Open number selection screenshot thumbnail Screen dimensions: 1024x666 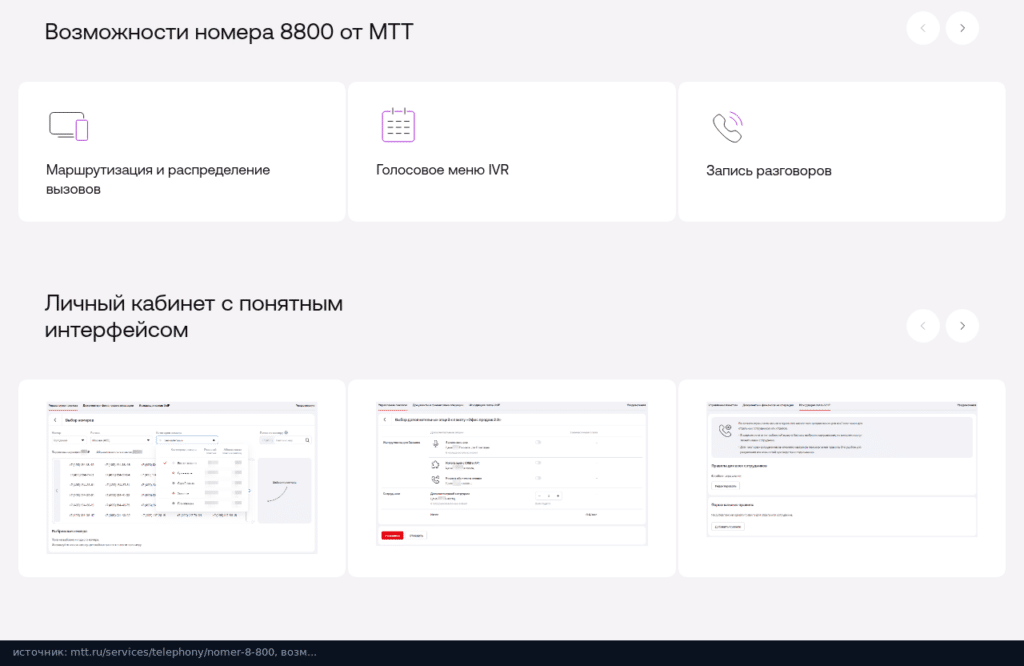pos(182,478)
